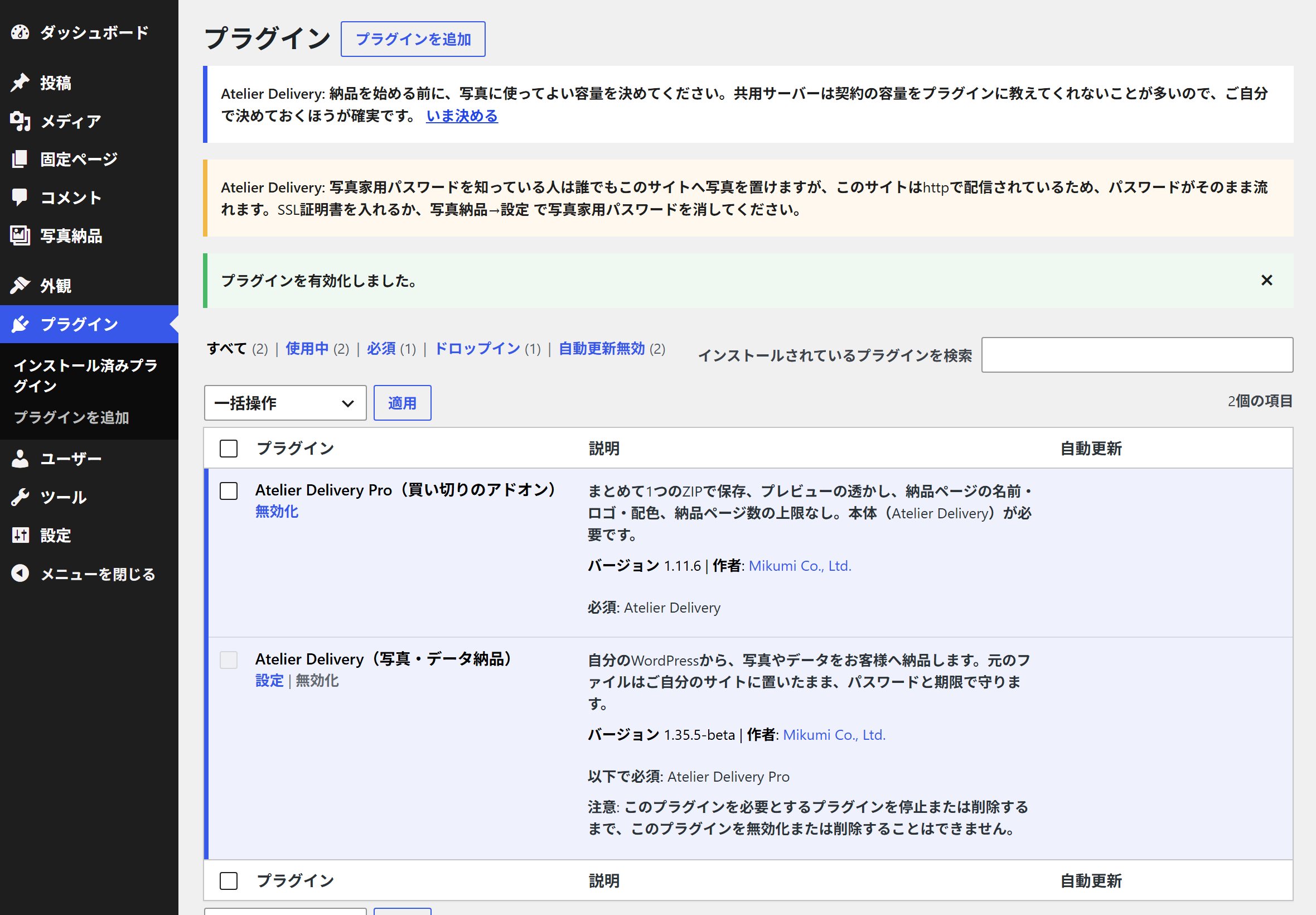
Task: Click the メニューを閉じる collapse arrow icon
Action: pos(20,574)
